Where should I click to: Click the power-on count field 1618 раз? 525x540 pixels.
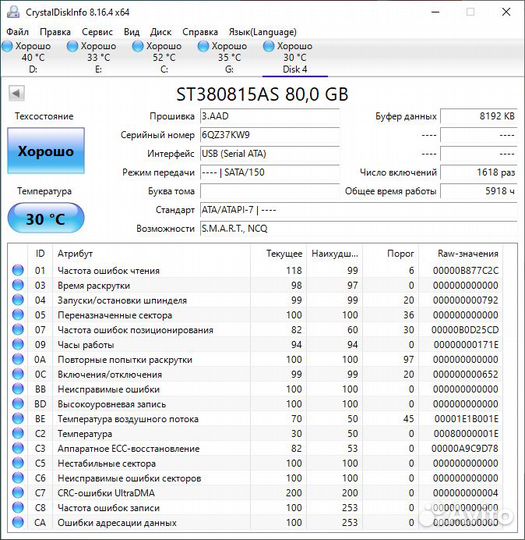(x=479, y=172)
